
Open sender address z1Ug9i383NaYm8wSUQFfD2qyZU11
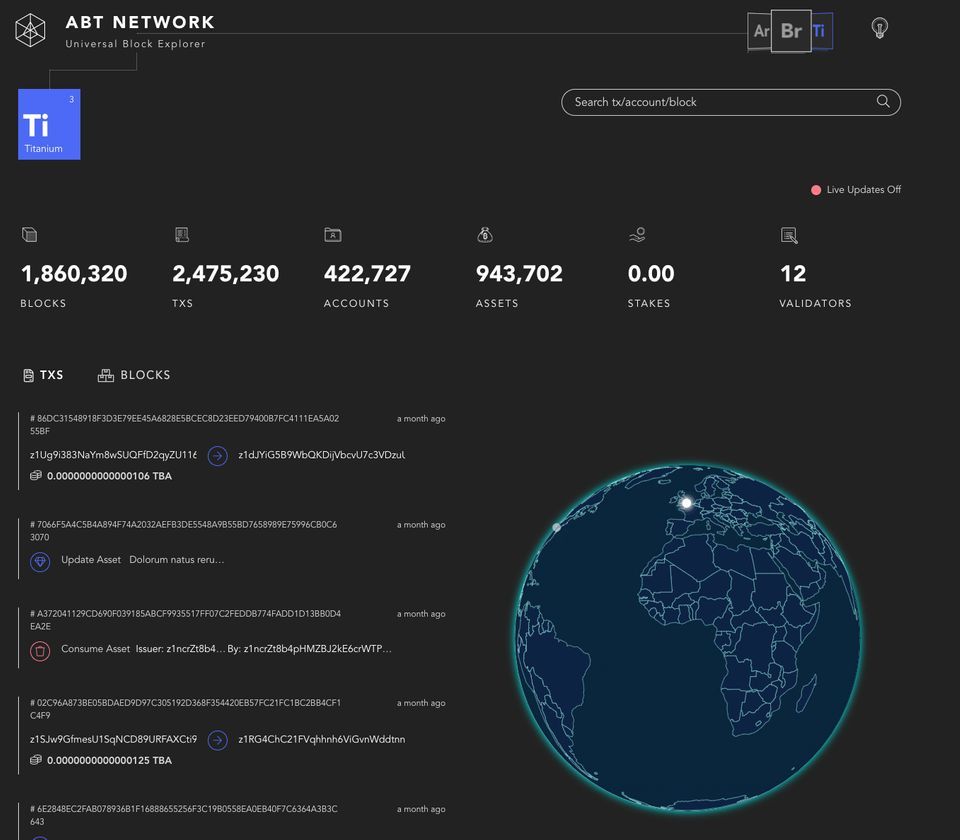pos(113,455)
